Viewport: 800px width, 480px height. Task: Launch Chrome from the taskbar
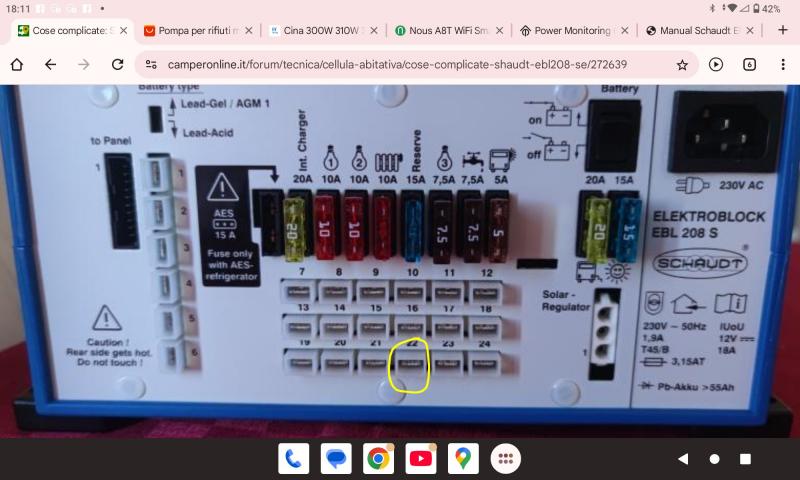[378, 459]
